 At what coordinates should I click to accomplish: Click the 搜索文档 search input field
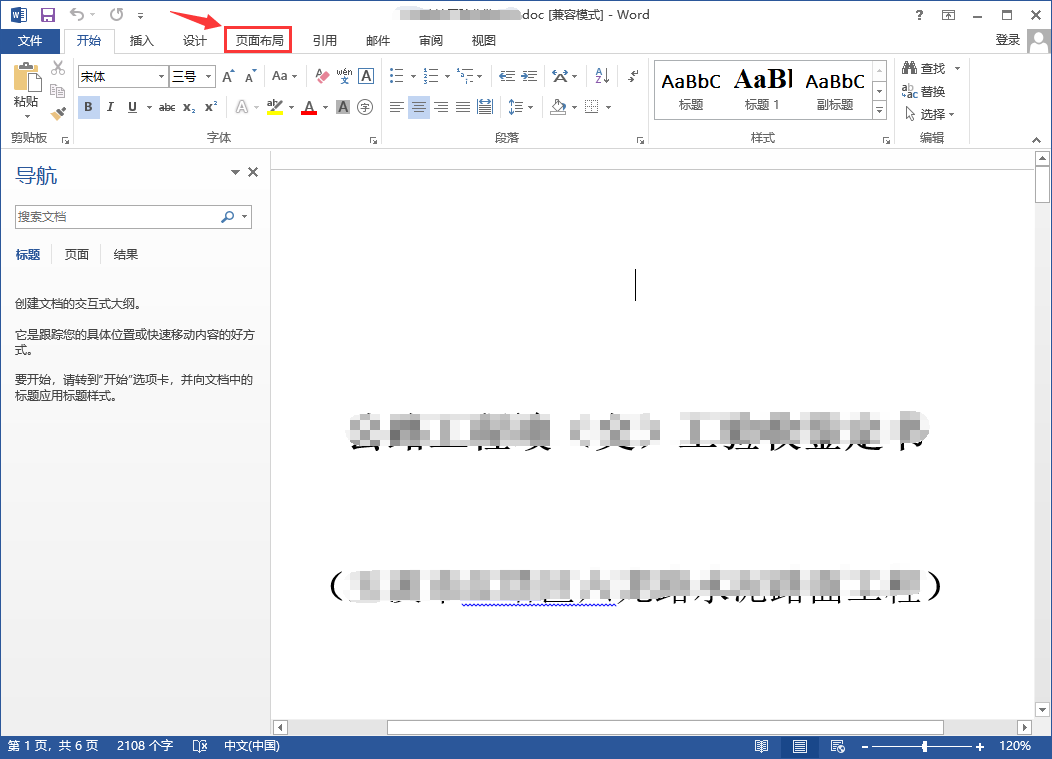117,216
